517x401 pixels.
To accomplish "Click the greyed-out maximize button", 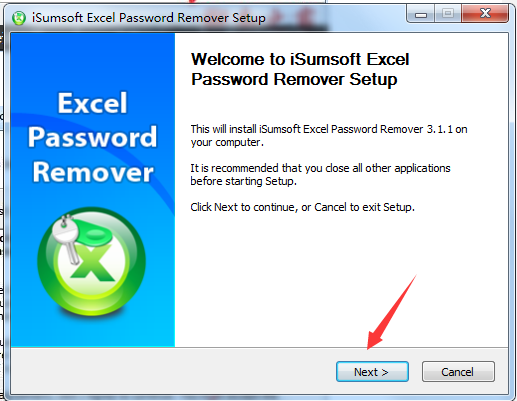I will click(x=448, y=14).
